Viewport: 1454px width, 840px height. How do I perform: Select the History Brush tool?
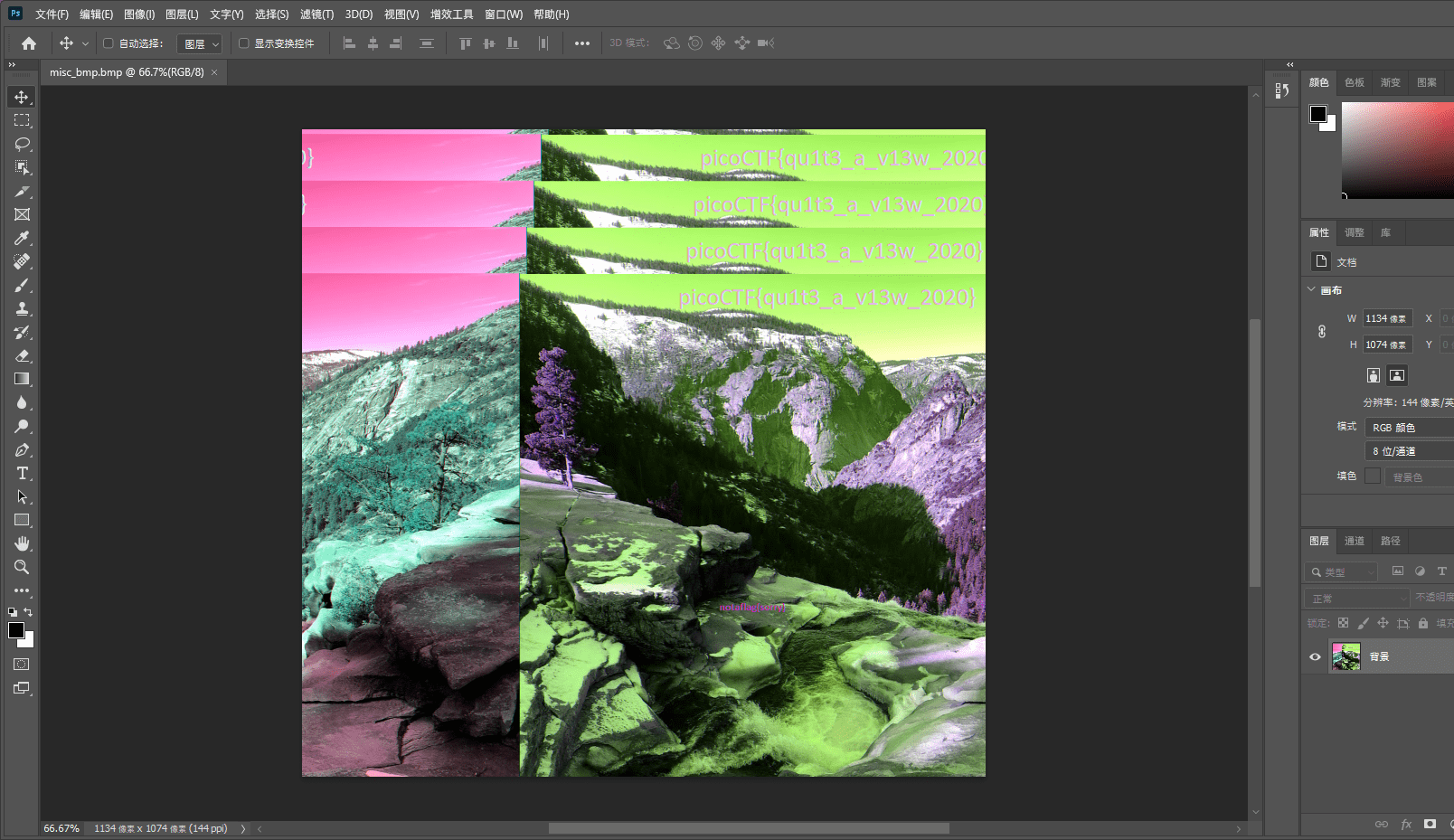coord(22,332)
